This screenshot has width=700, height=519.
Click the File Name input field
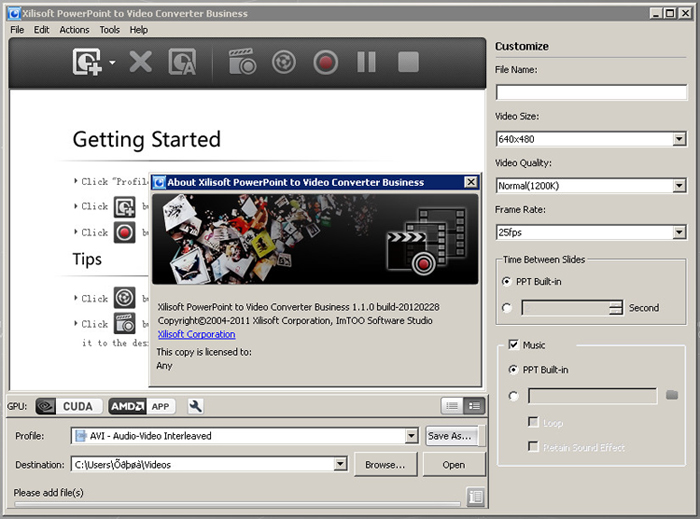pos(592,92)
